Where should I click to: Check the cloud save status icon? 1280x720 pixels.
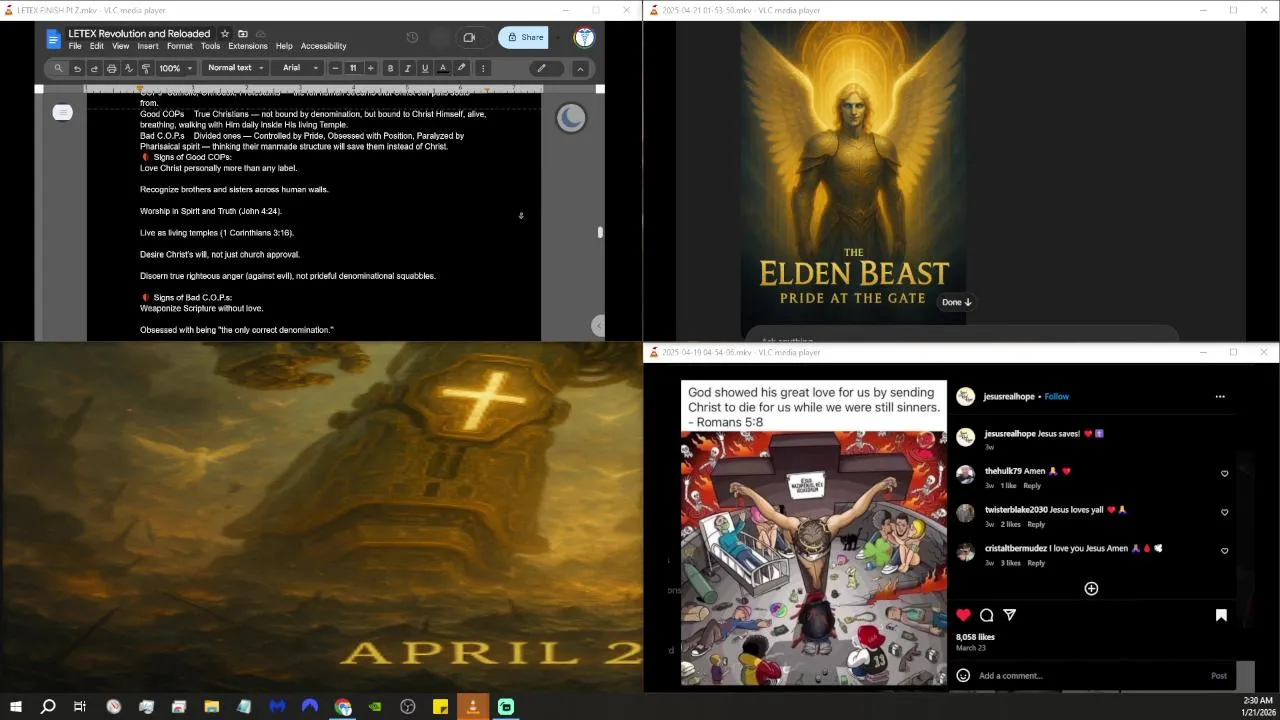pyautogui.click(x=261, y=34)
